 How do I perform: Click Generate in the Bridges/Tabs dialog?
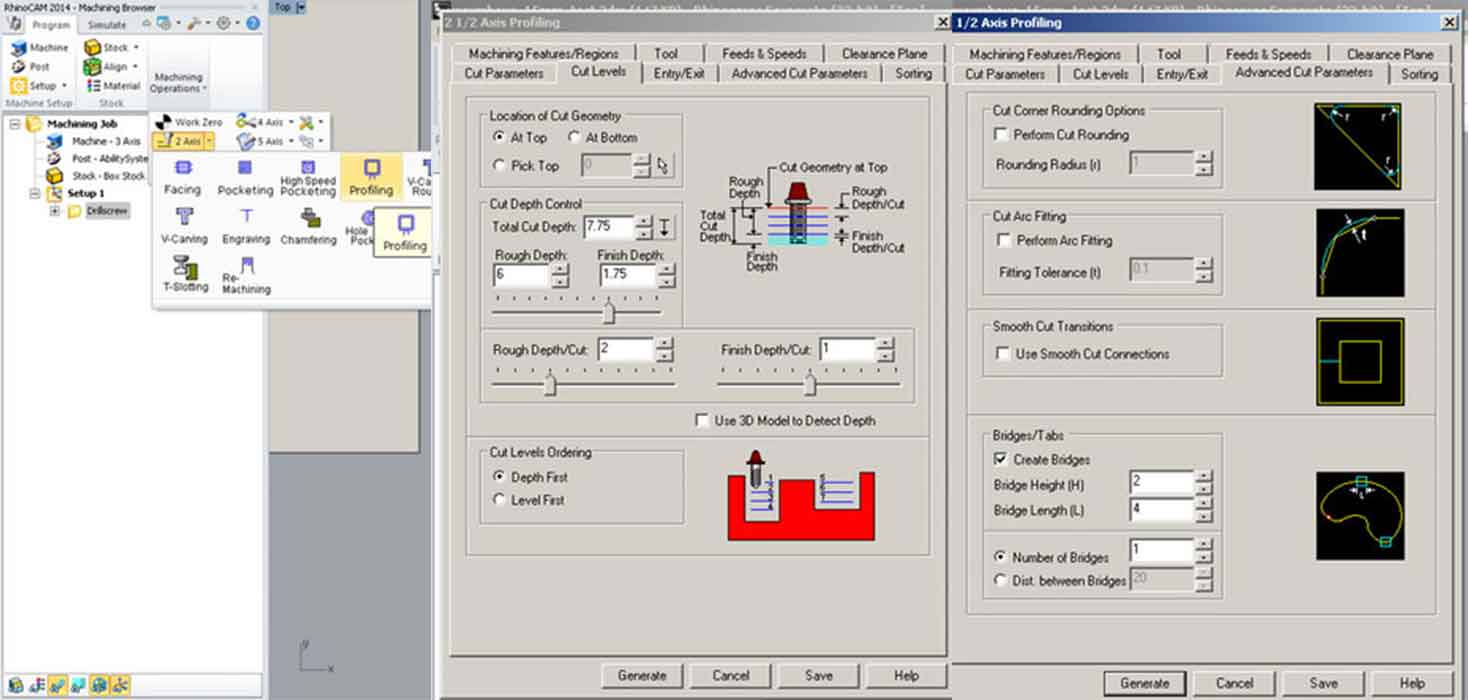[x=1145, y=683]
